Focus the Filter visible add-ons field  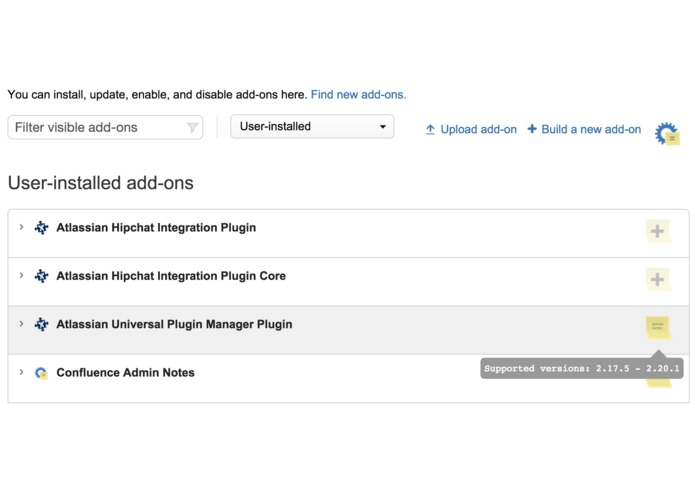pos(105,128)
